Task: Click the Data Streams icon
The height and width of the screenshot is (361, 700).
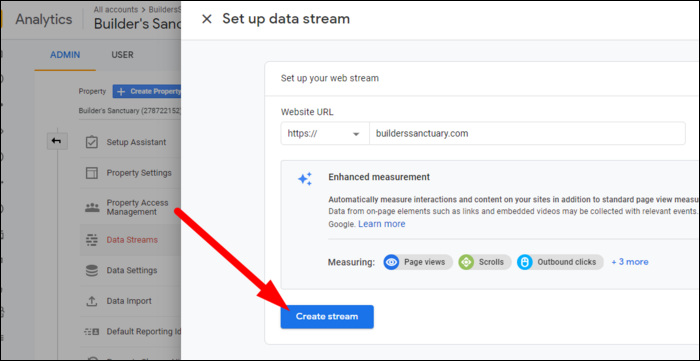Action: [92, 240]
